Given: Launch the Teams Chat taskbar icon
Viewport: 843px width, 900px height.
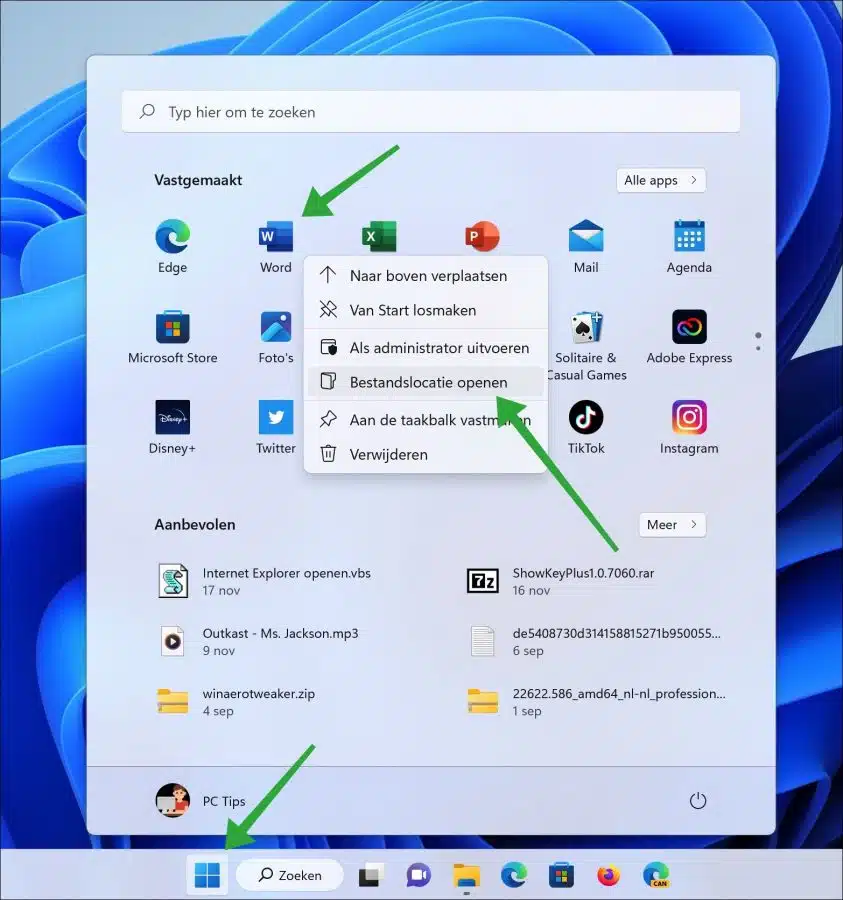Looking at the screenshot, I should pyautogui.click(x=418, y=875).
